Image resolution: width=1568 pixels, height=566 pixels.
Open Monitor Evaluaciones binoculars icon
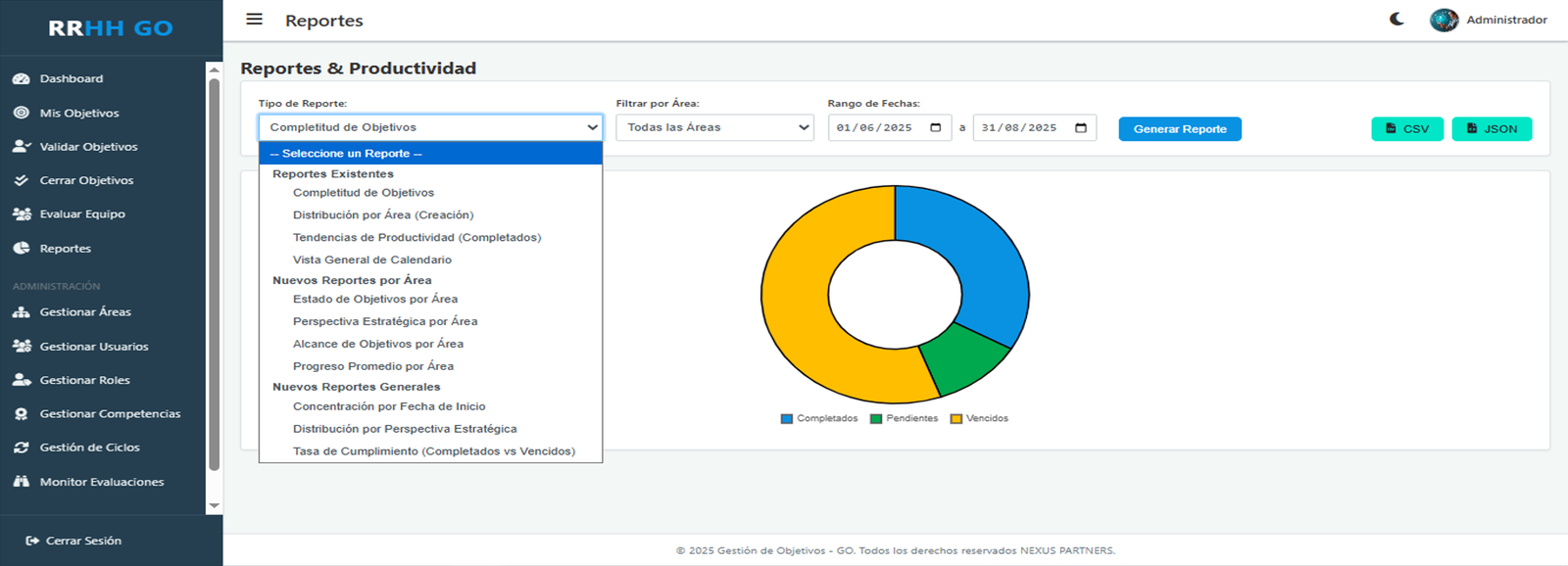pyautogui.click(x=21, y=482)
